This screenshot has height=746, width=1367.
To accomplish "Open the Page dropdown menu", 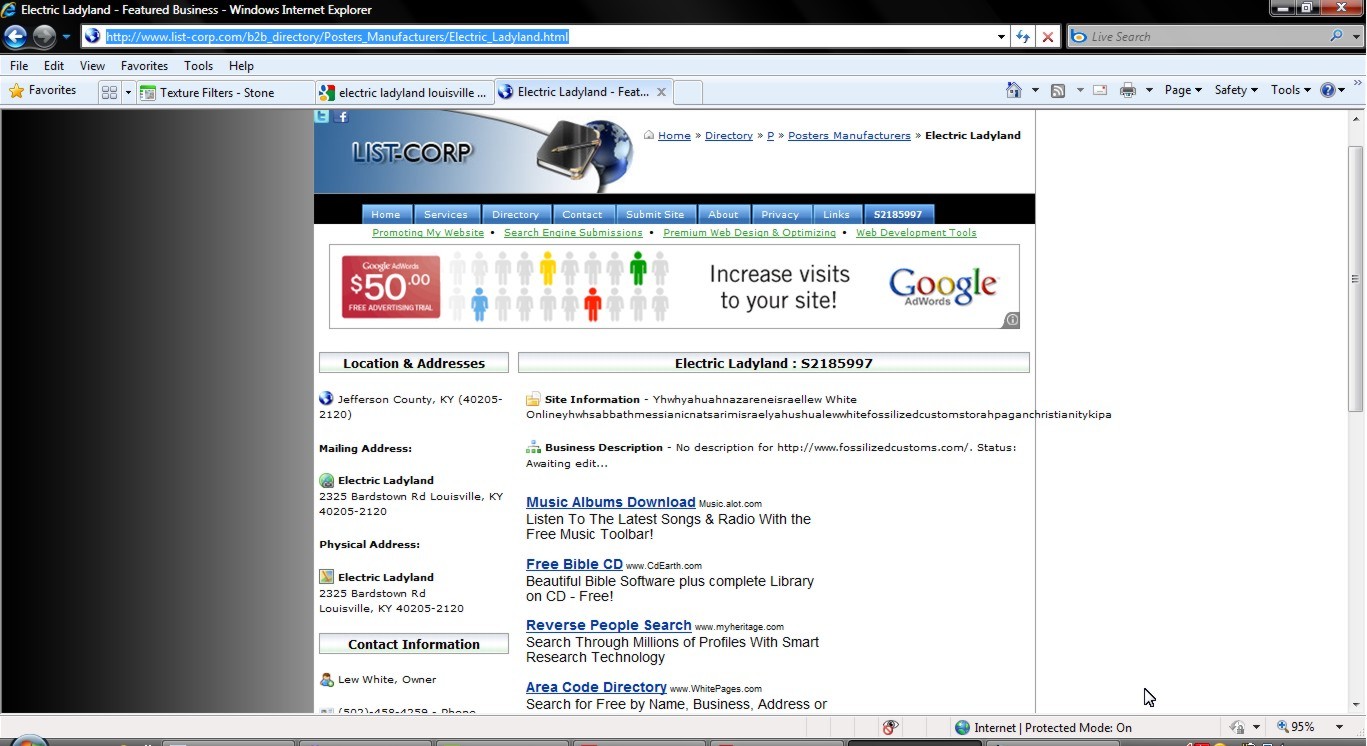I will point(1183,90).
